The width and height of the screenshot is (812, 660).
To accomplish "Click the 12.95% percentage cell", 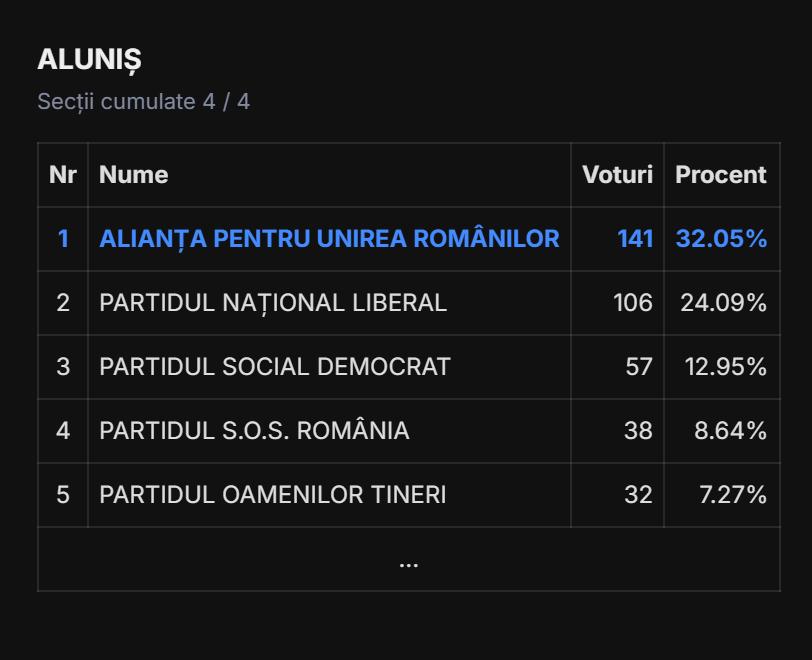I will coord(725,367).
